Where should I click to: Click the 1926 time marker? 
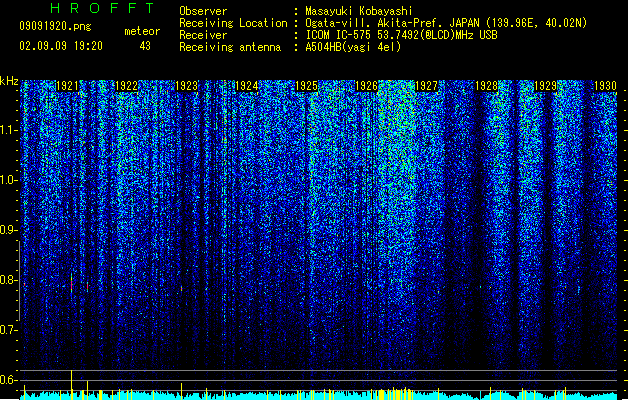click(x=366, y=86)
